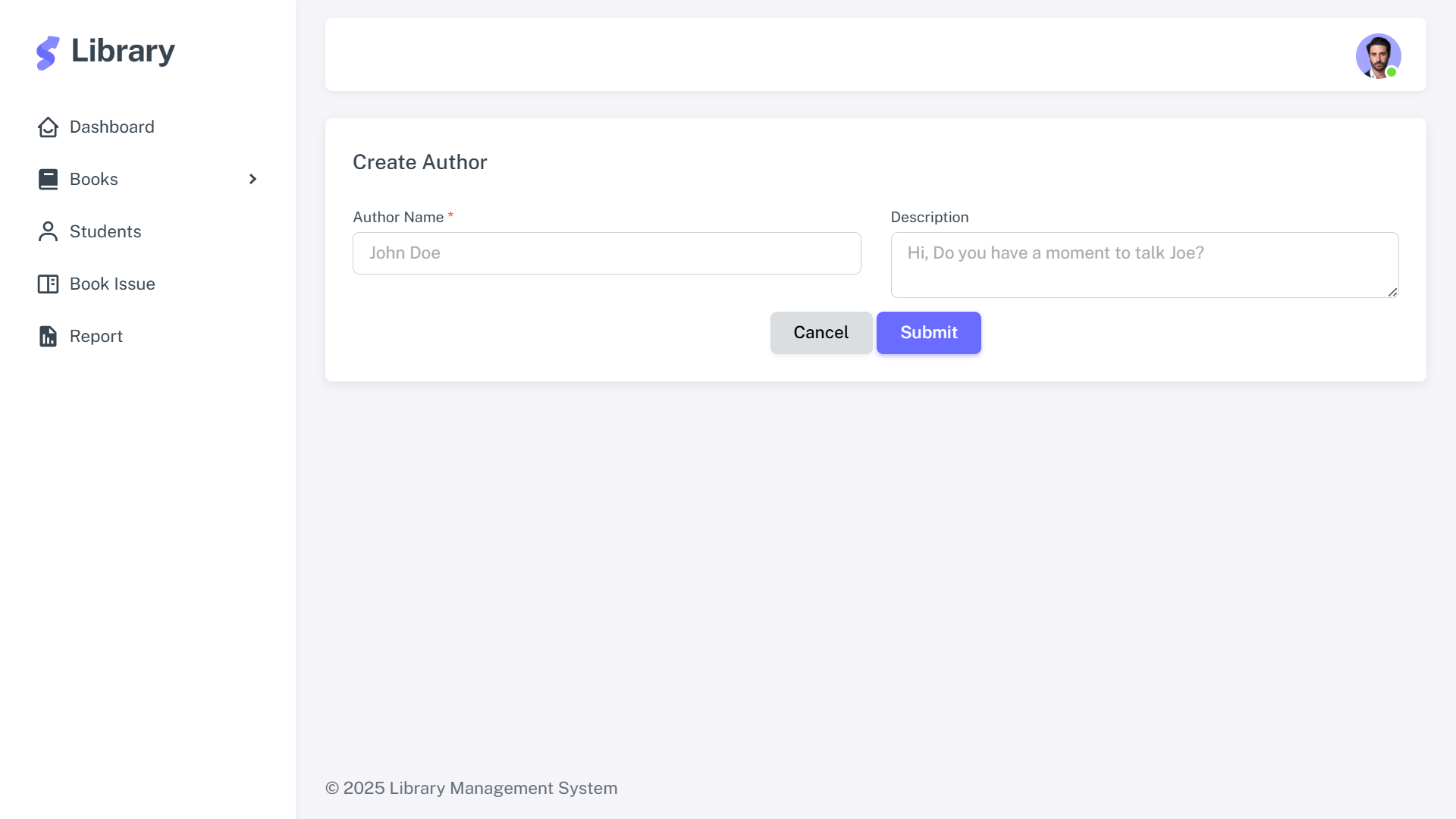Click the Students person icon
Image resolution: width=1456 pixels, height=819 pixels.
(x=48, y=231)
